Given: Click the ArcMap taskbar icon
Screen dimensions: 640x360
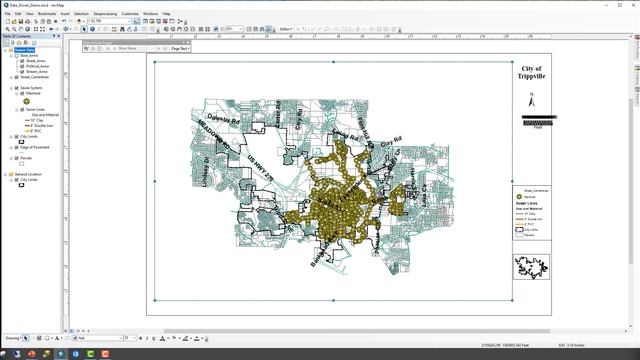Looking at the screenshot, I should pos(60,354).
